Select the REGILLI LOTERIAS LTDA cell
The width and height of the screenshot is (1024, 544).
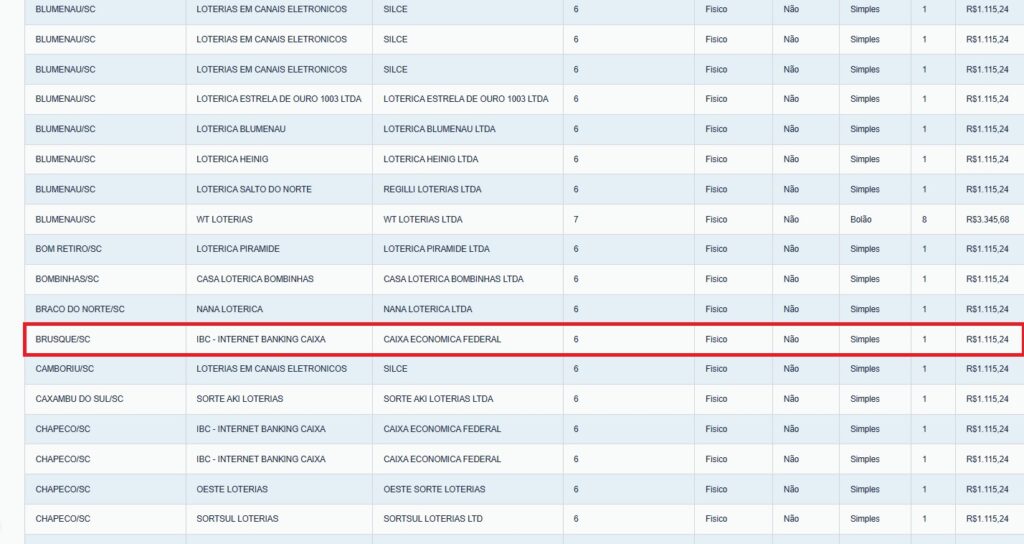[x=432, y=189]
